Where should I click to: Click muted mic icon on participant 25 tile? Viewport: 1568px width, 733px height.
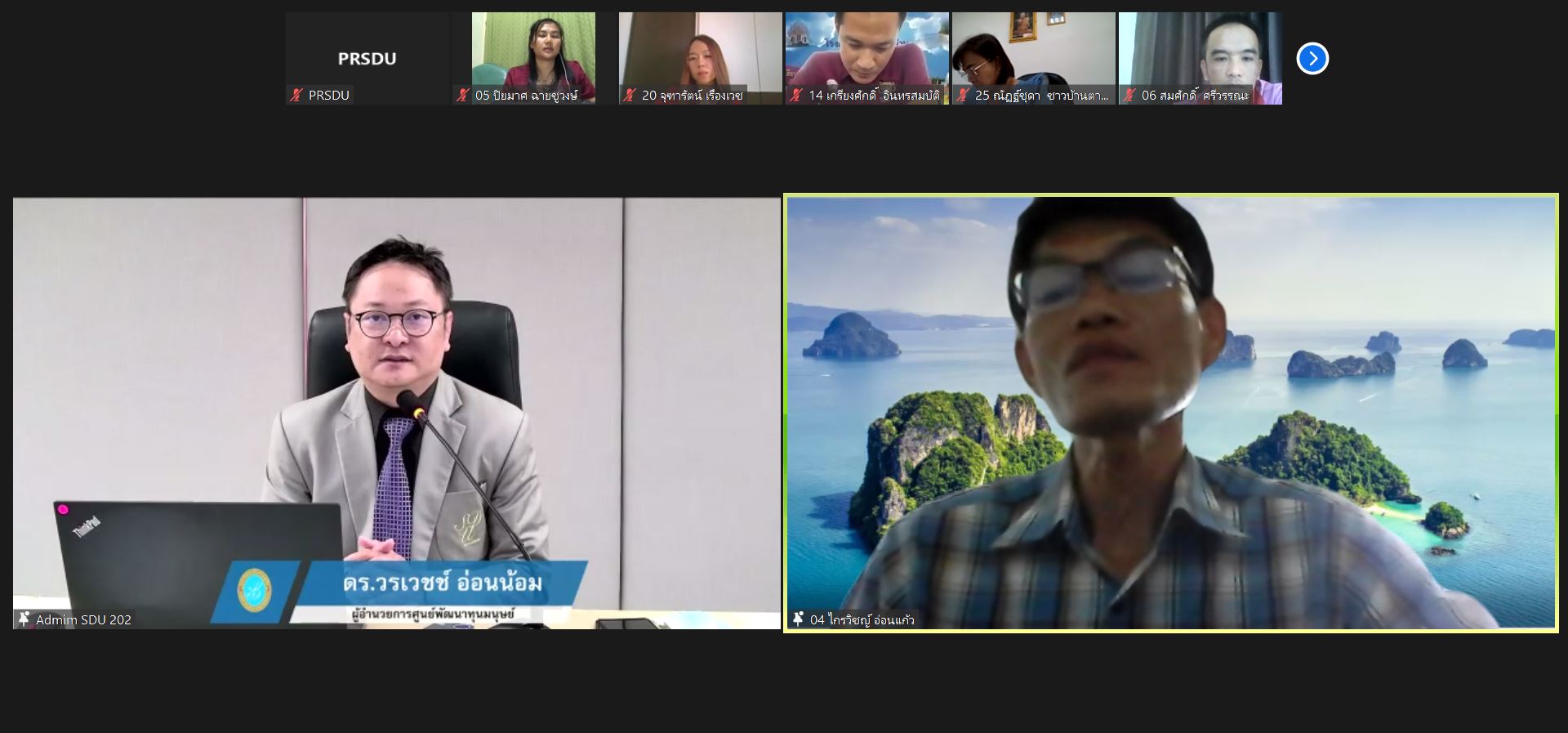[963, 96]
